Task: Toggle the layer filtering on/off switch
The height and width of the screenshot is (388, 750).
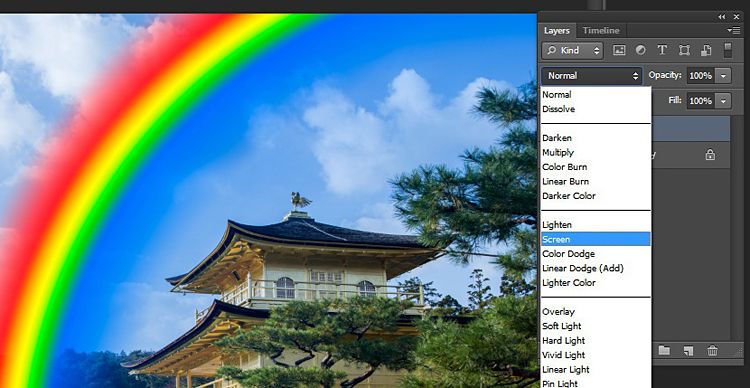Action: (x=728, y=50)
